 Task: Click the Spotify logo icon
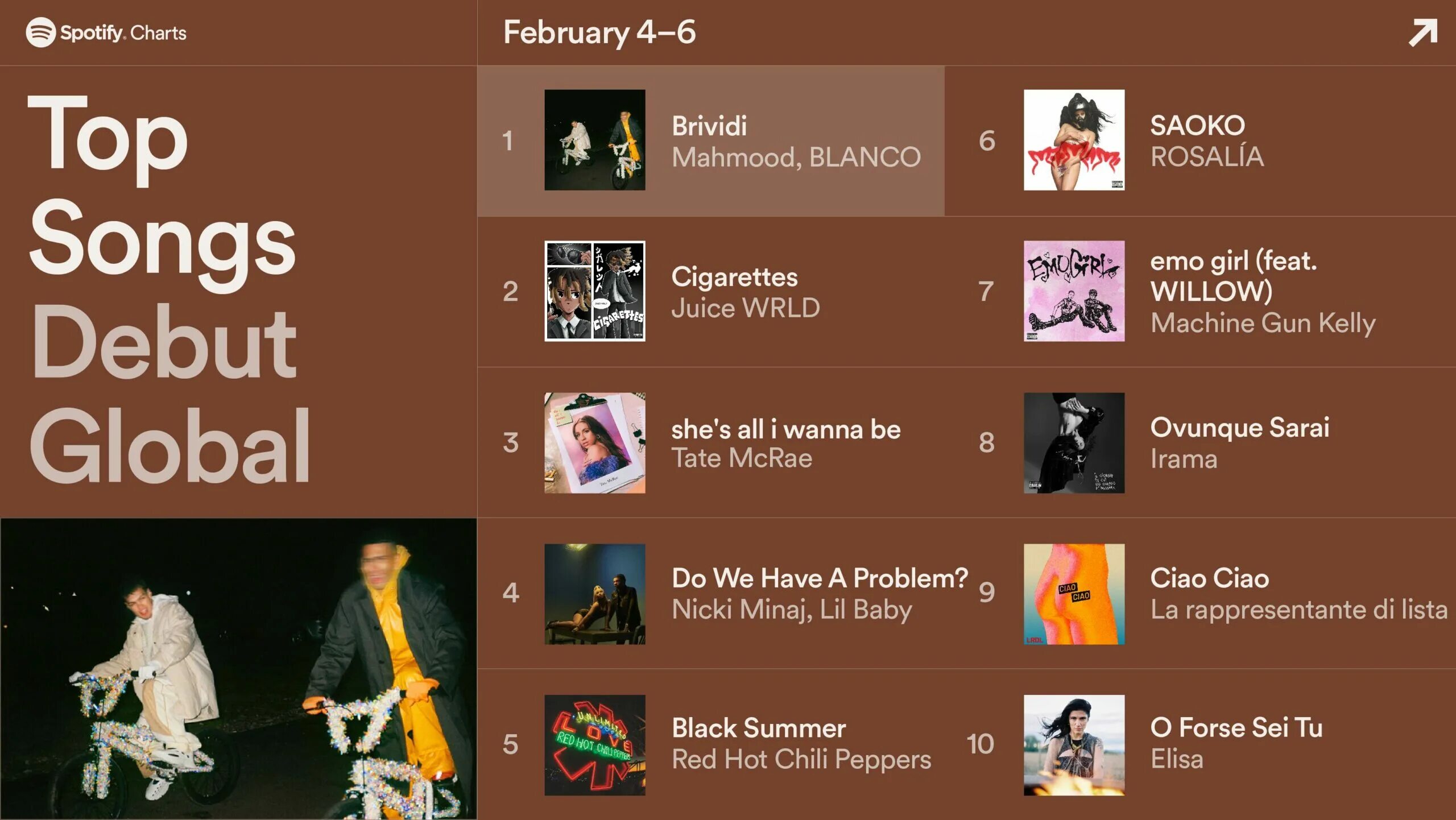pos(40,32)
